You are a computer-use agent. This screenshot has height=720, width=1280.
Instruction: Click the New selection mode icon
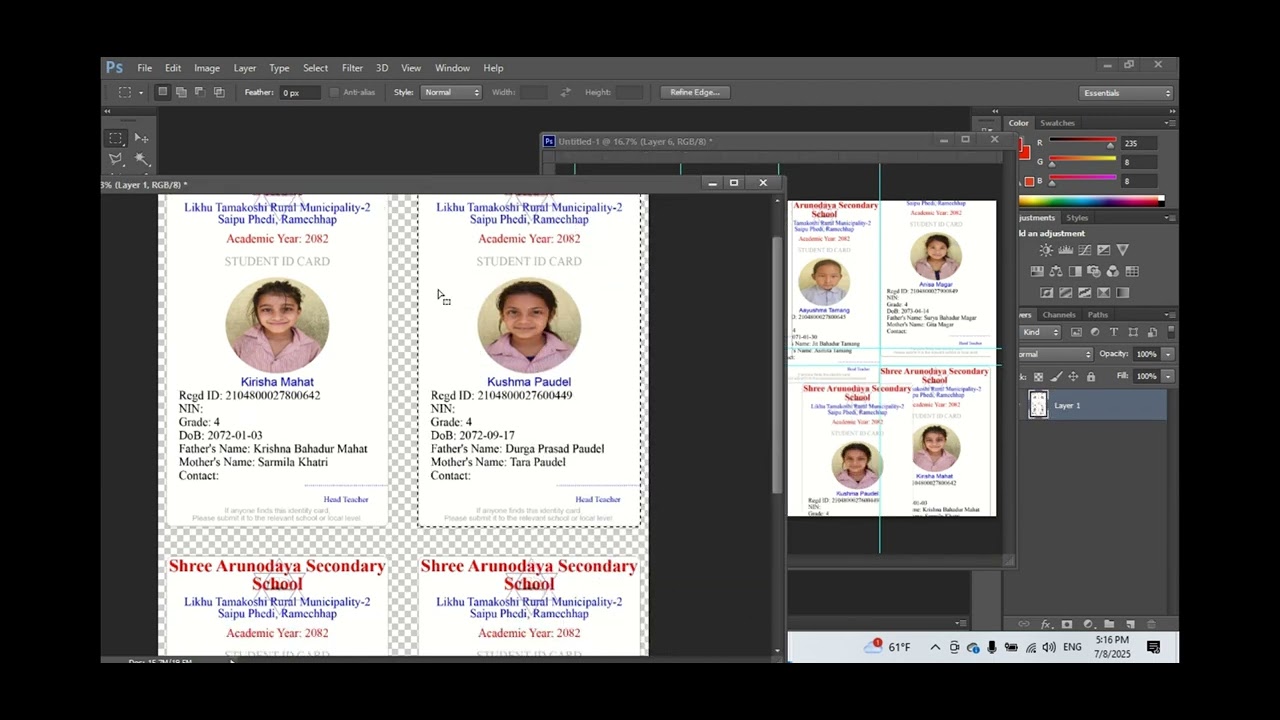[162, 92]
